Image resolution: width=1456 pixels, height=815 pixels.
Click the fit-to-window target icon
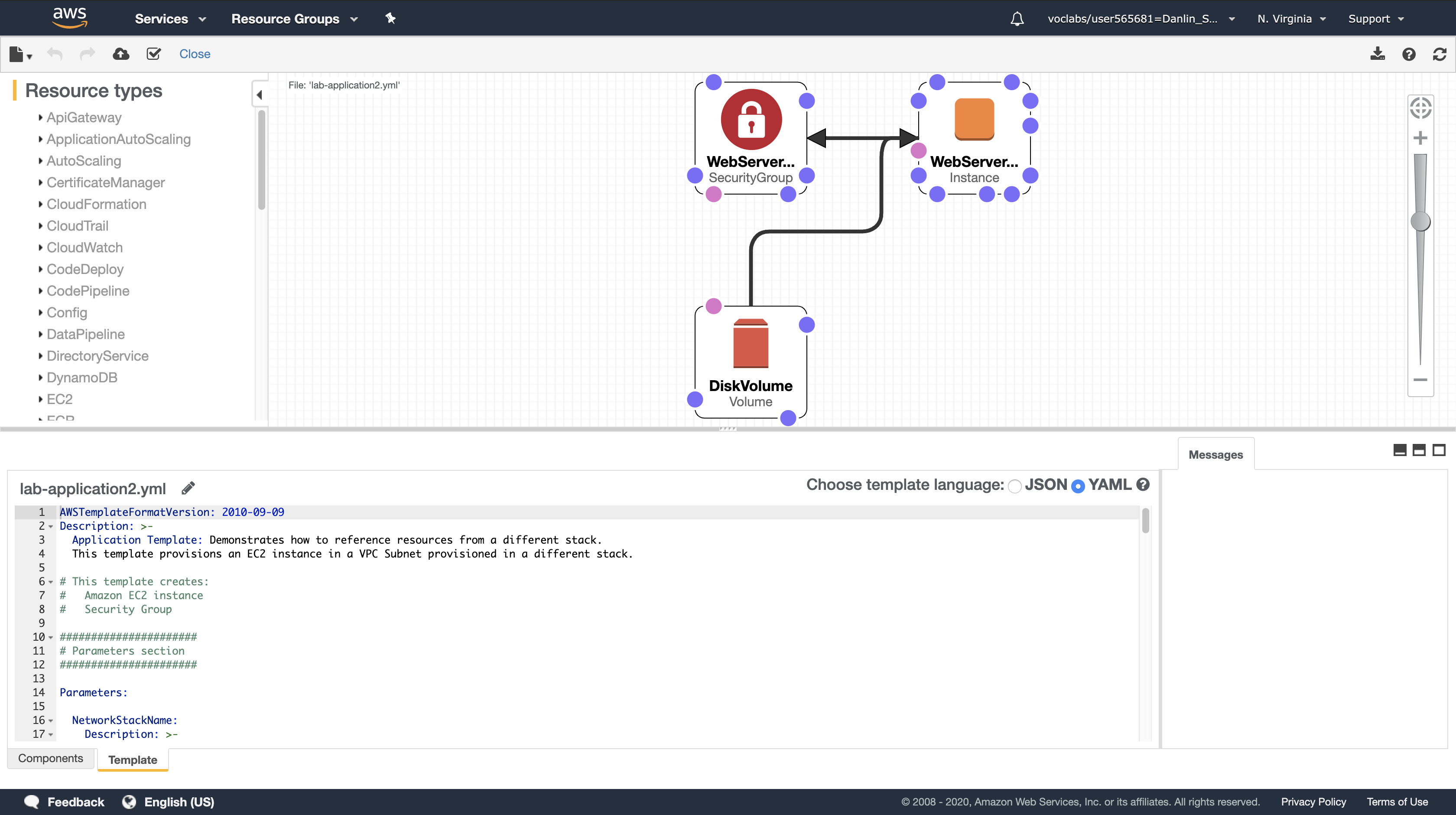click(x=1420, y=108)
